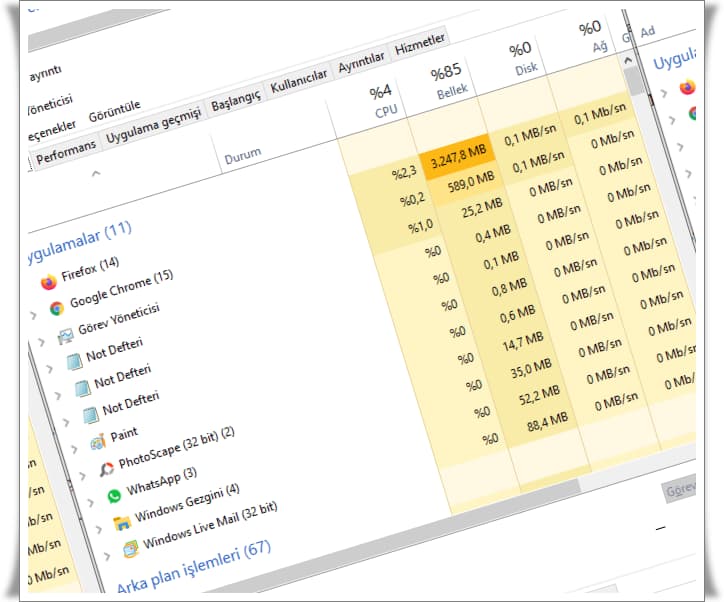Image resolution: width=724 pixels, height=602 pixels.
Task: Expand the PhotoScape (32 bit) row
Action: coord(82,476)
